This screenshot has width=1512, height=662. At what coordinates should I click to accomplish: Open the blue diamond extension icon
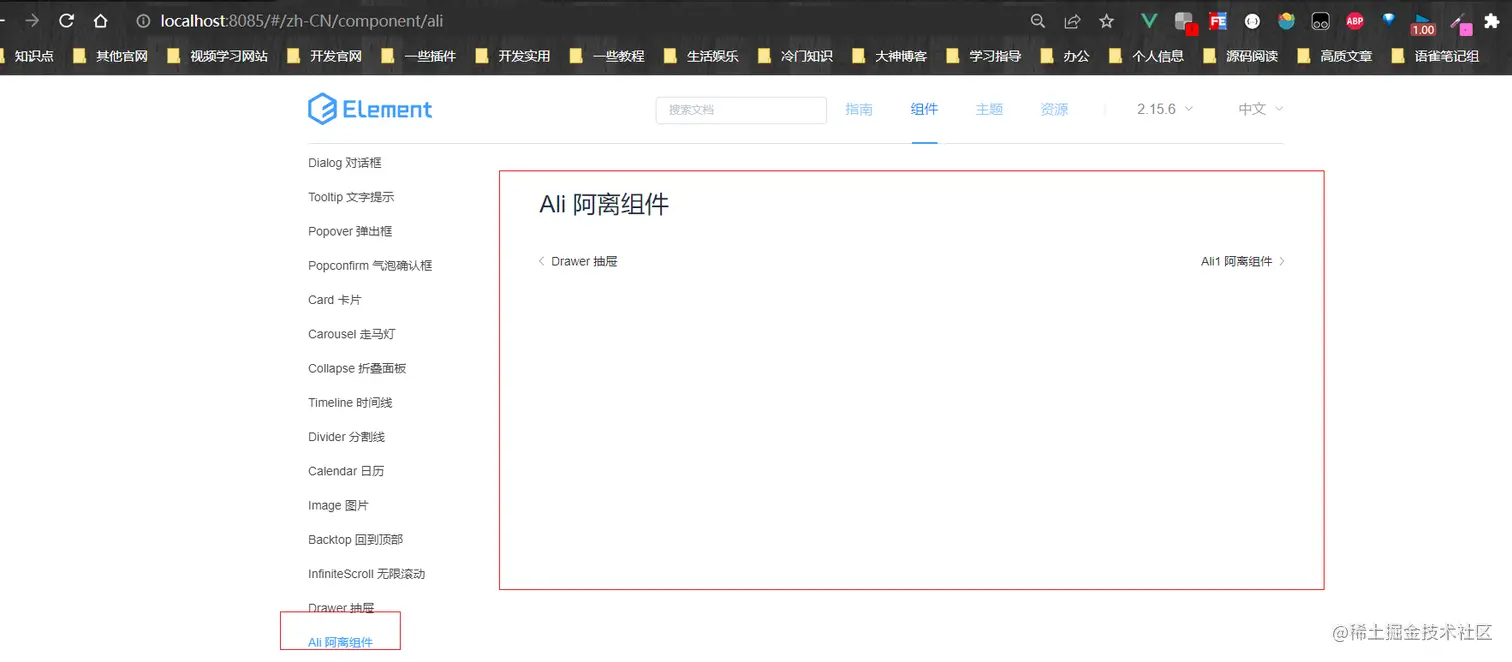click(x=1389, y=19)
